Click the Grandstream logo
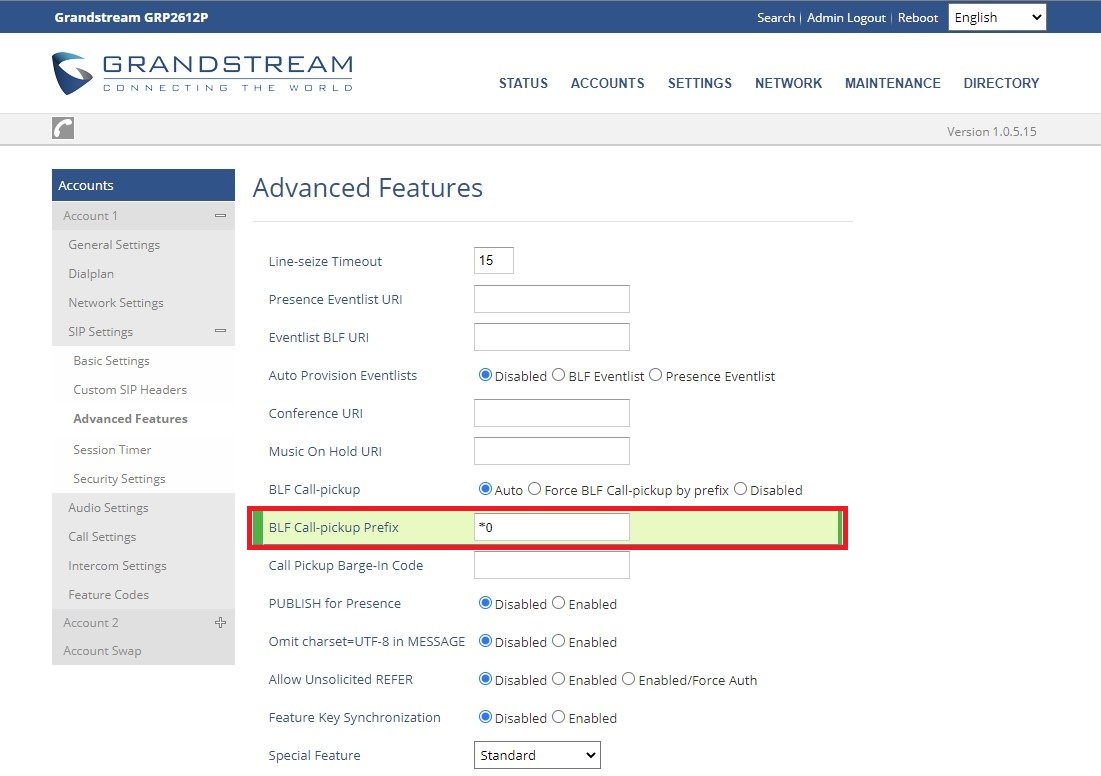The width and height of the screenshot is (1101, 776). tap(202, 74)
